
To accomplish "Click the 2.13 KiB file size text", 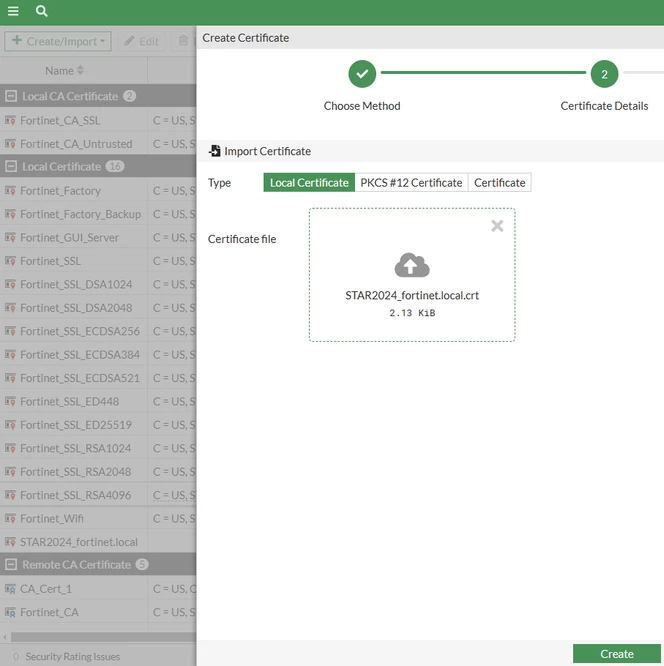I will tap(412, 313).
